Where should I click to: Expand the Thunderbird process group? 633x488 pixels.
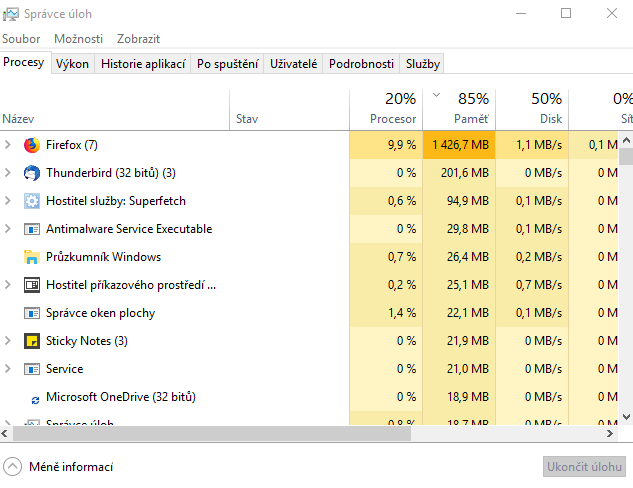(x=8, y=173)
